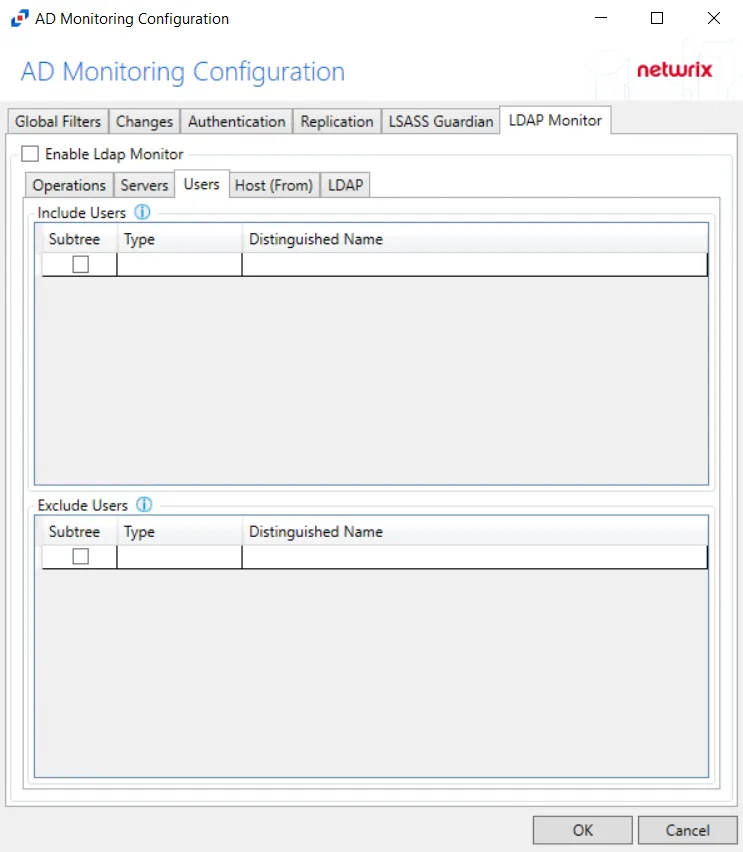Switch to the Changes tab
This screenshot has width=743, height=852.
click(145, 121)
